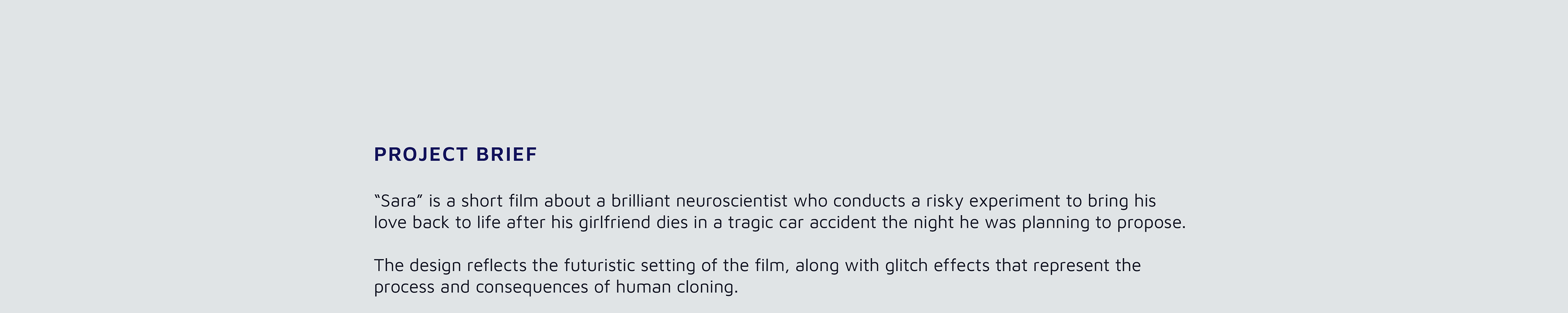Viewport: 1568px width, 313px height.
Task: Click the quoted film title "Sara"
Action: (398, 201)
